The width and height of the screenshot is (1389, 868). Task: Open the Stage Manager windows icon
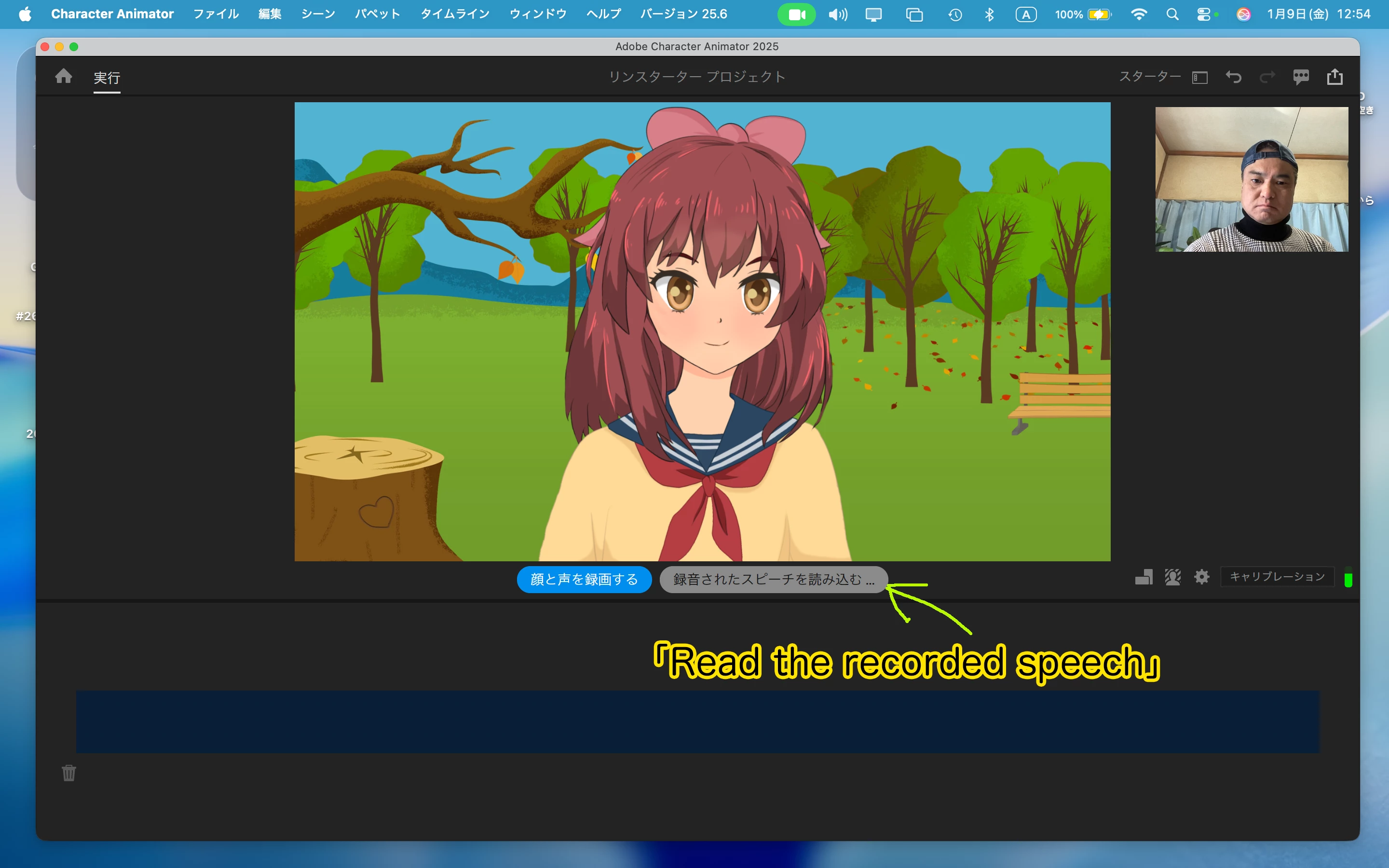coord(914,14)
